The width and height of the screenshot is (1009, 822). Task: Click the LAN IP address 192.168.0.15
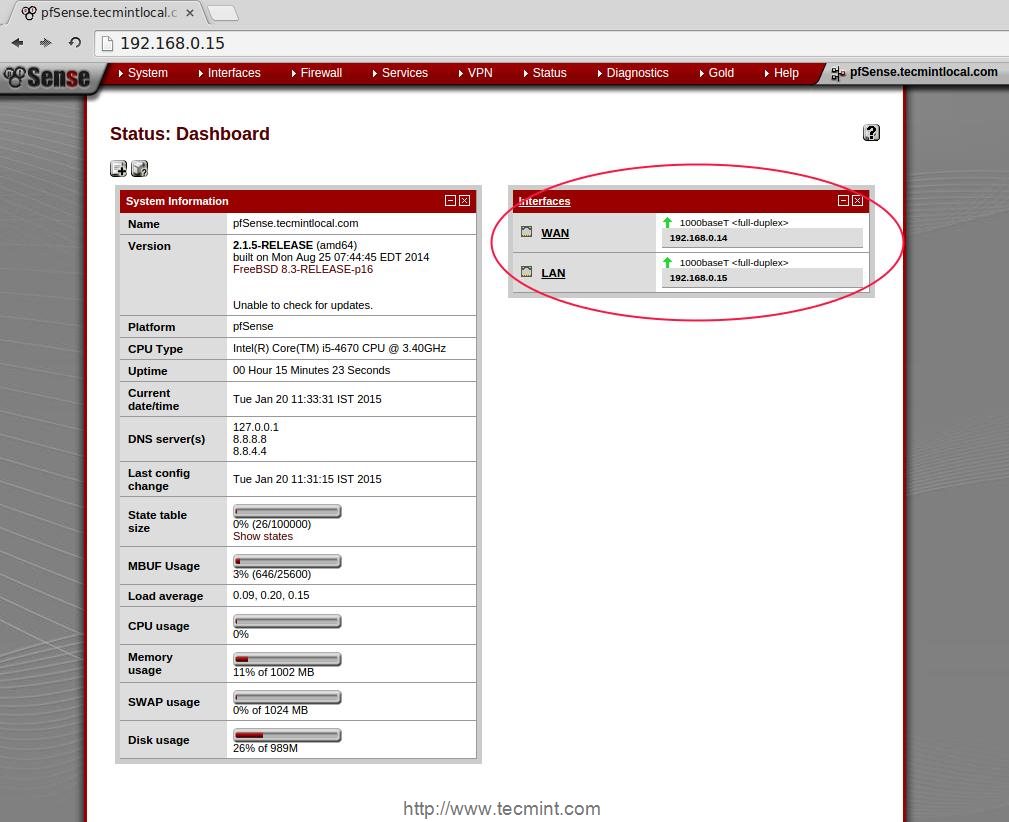click(698, 278)
